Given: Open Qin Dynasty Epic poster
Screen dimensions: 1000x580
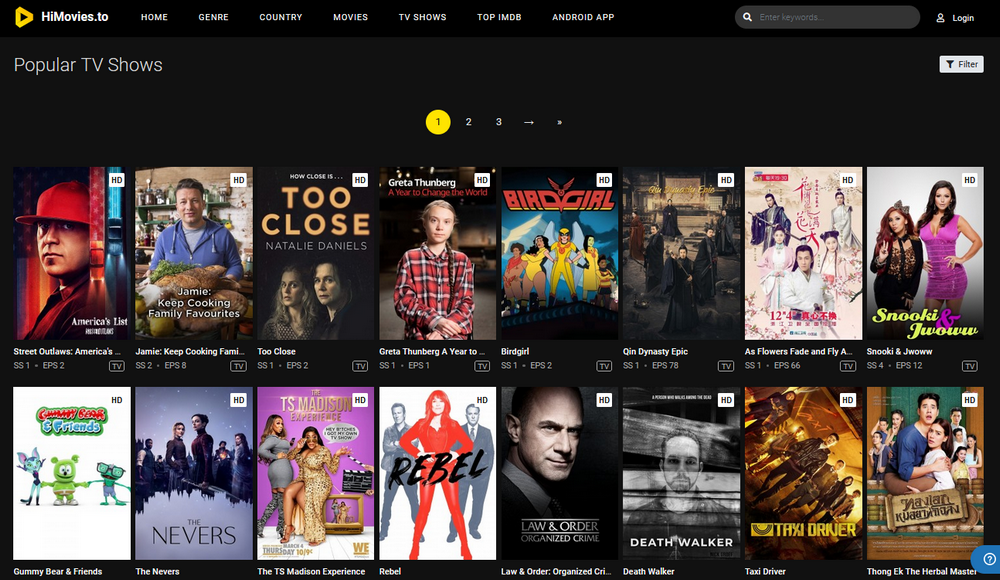Looking at the screenshot, I should point(681,253).
